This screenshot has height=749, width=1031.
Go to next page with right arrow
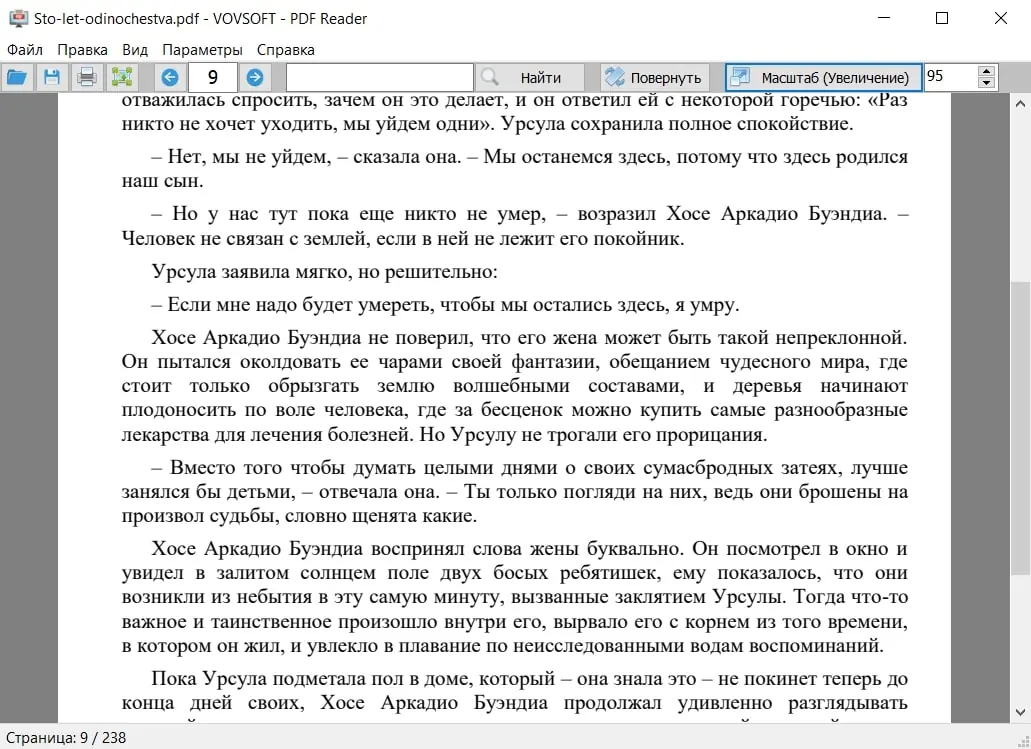tap(255, 78)
